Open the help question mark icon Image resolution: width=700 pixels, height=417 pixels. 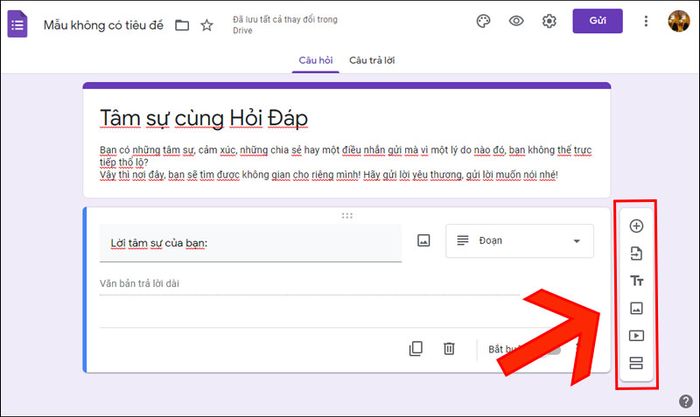[x=686, y=401]
